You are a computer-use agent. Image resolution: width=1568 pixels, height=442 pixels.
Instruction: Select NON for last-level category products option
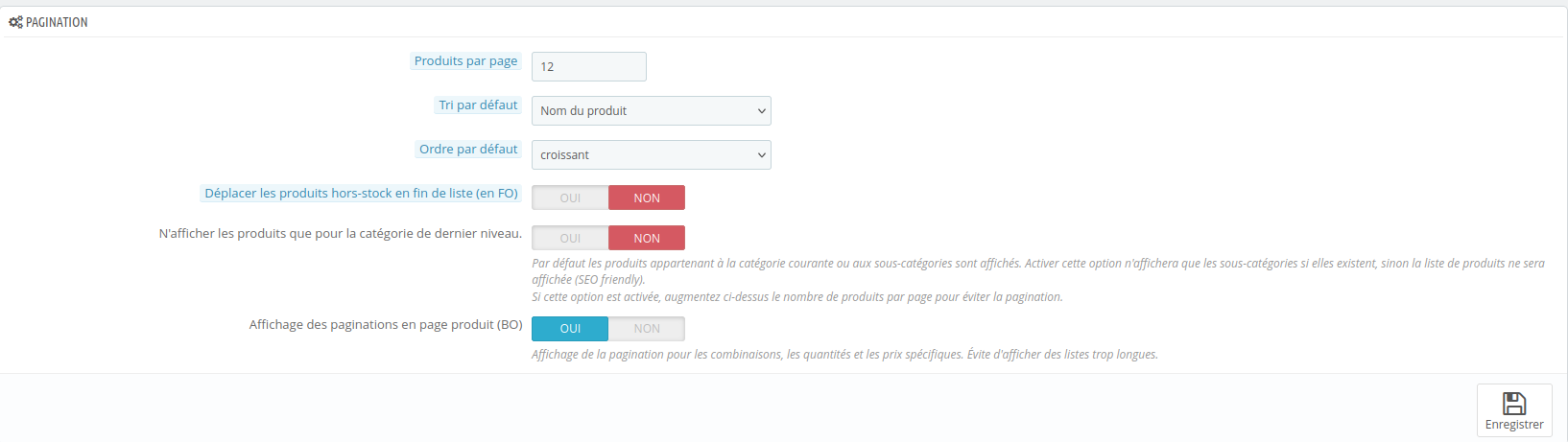point(647,238)
